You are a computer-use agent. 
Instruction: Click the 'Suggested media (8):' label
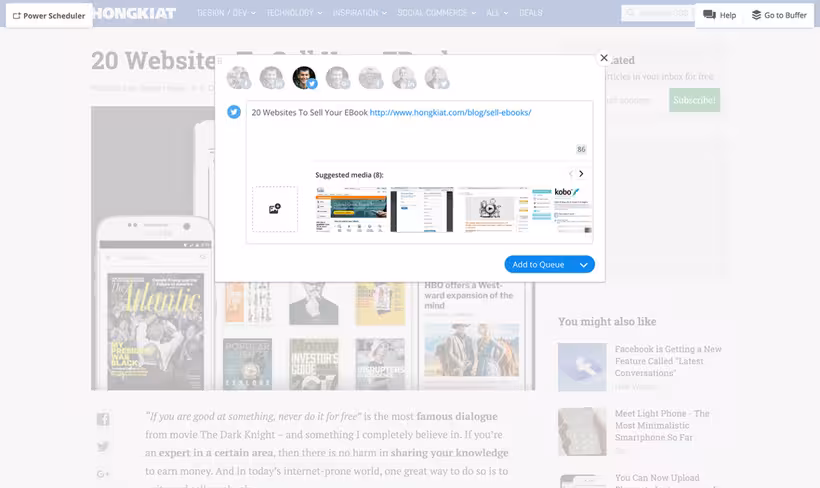point(349,175)
